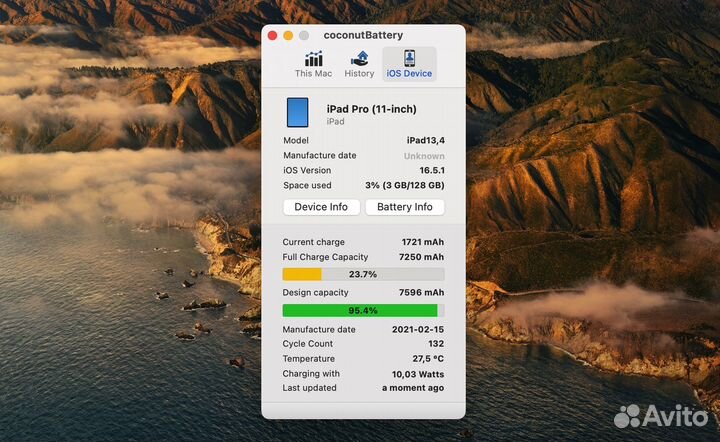Select the battery manufacture date 2021-02-15
The width and height of the screenshot is (720, 442).
[x=419, y=329]
